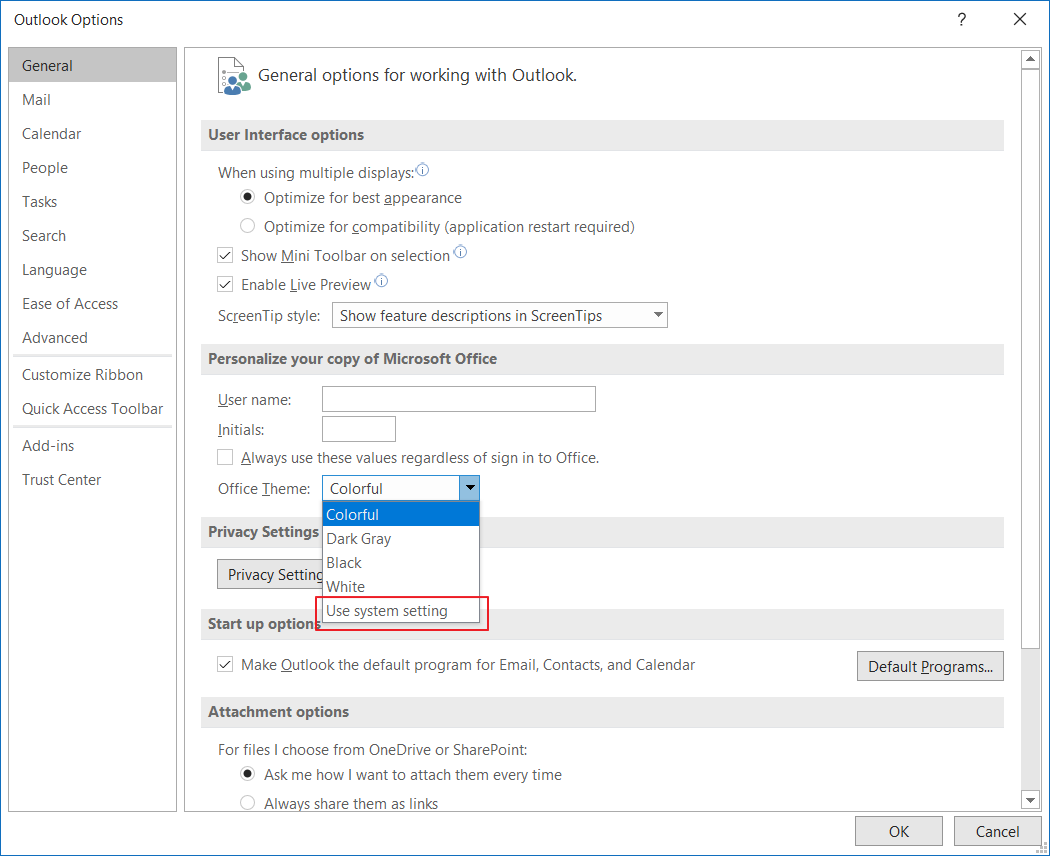Click the vertical scrollbar thumb
The image size is (1050, 856).
(1031, 358)
